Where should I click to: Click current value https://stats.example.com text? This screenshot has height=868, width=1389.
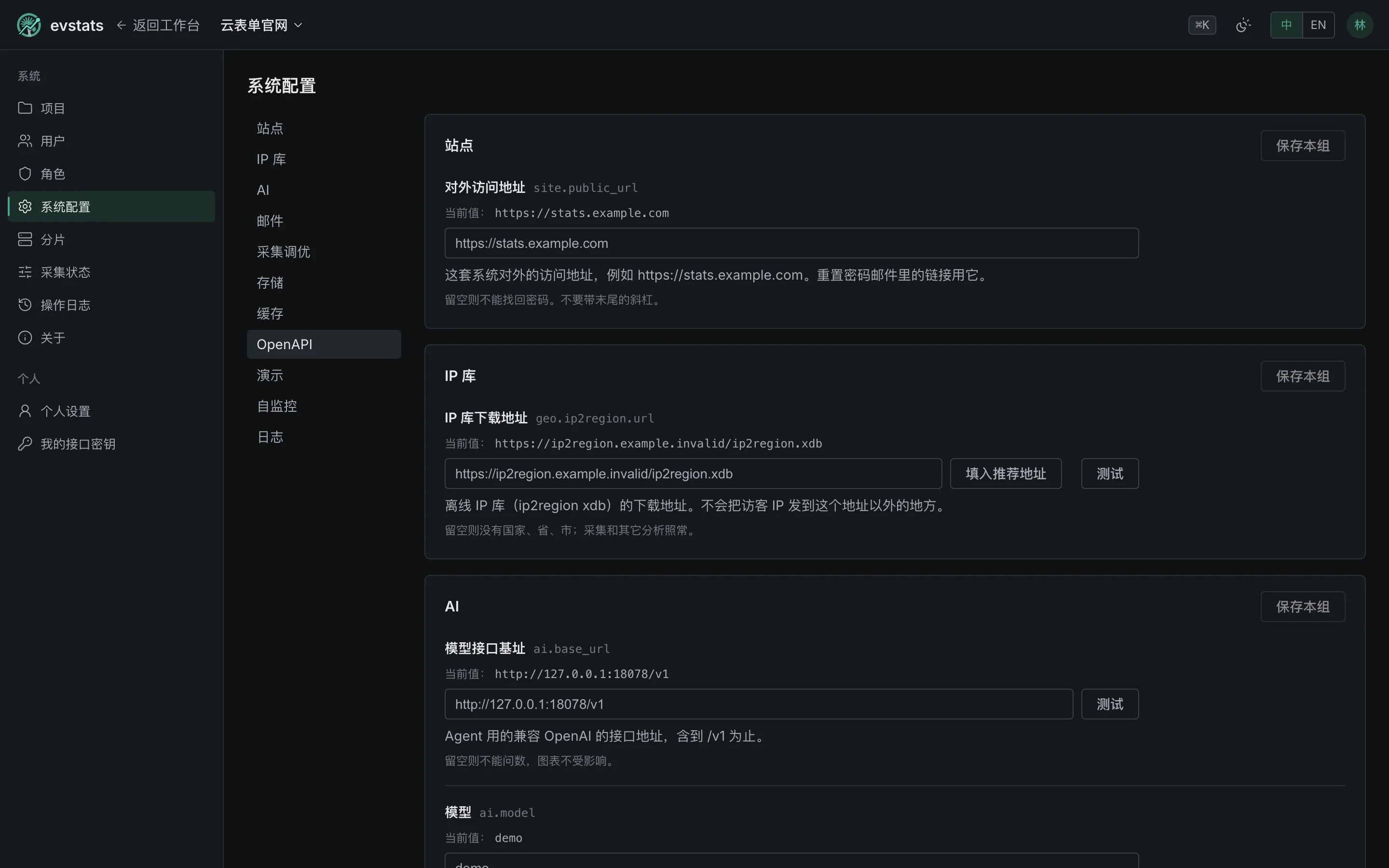point(582,213)
